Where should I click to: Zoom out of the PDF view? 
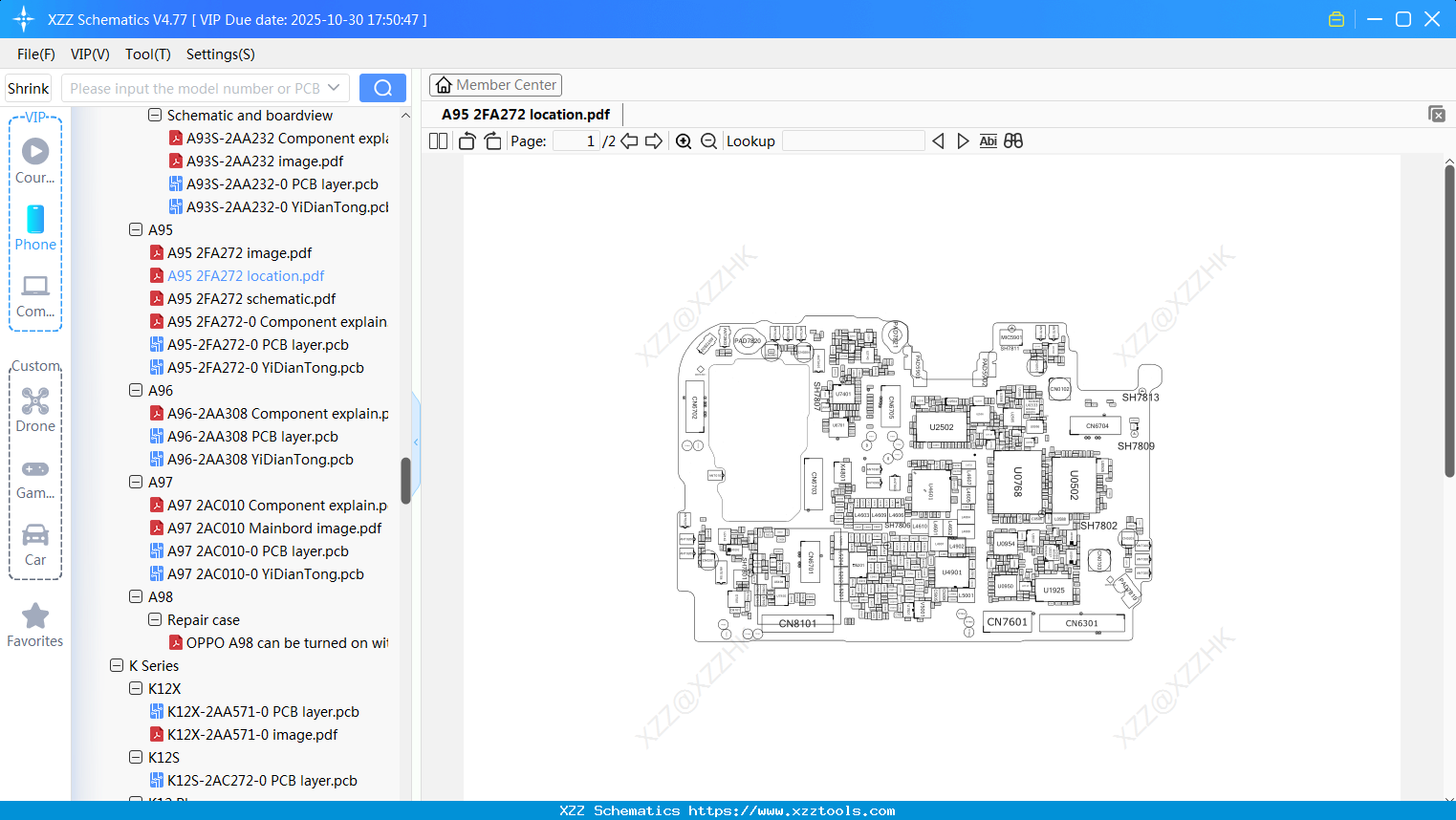707,140
